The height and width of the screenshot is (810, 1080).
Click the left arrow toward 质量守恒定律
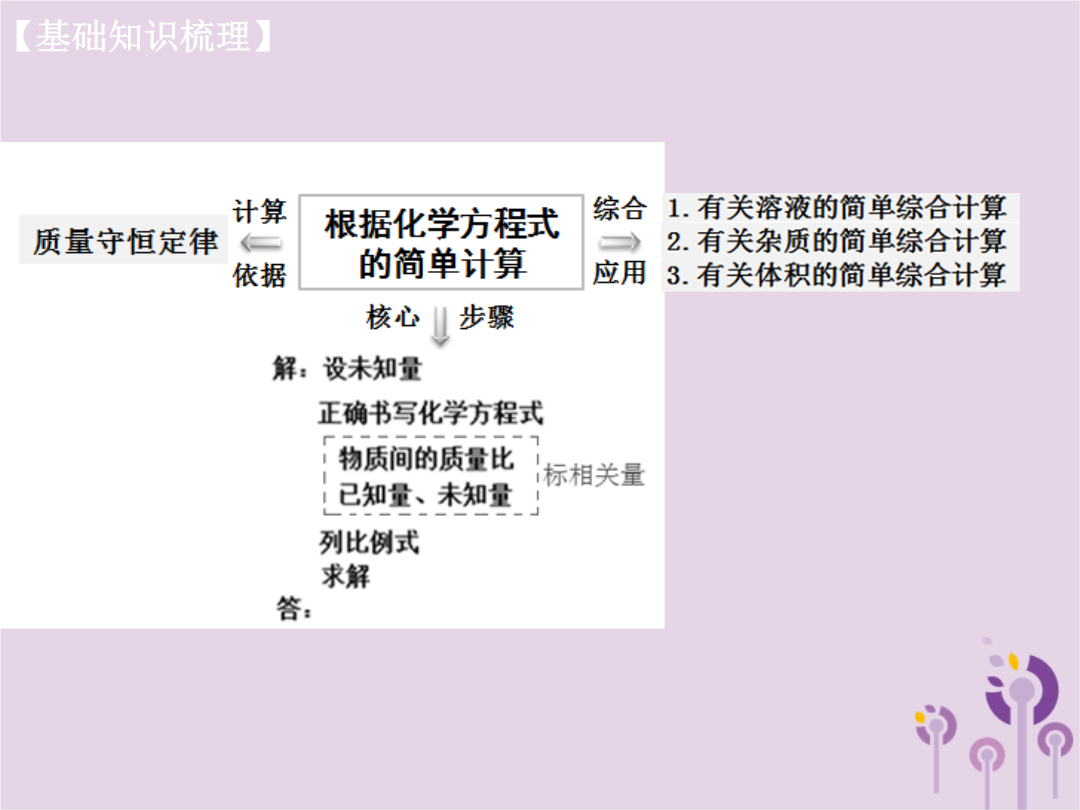[260, 242]
